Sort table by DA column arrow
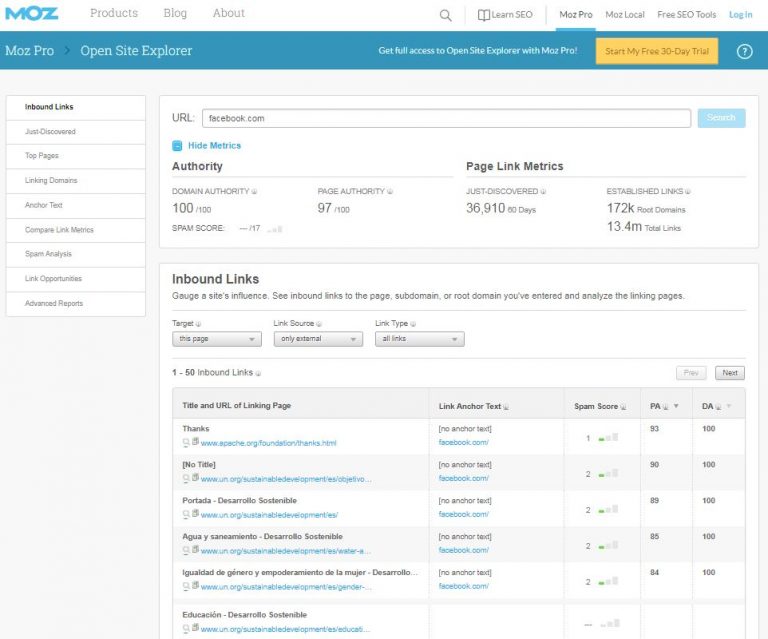The height and width of the screenshot is (639, 768). click(728, 406)
